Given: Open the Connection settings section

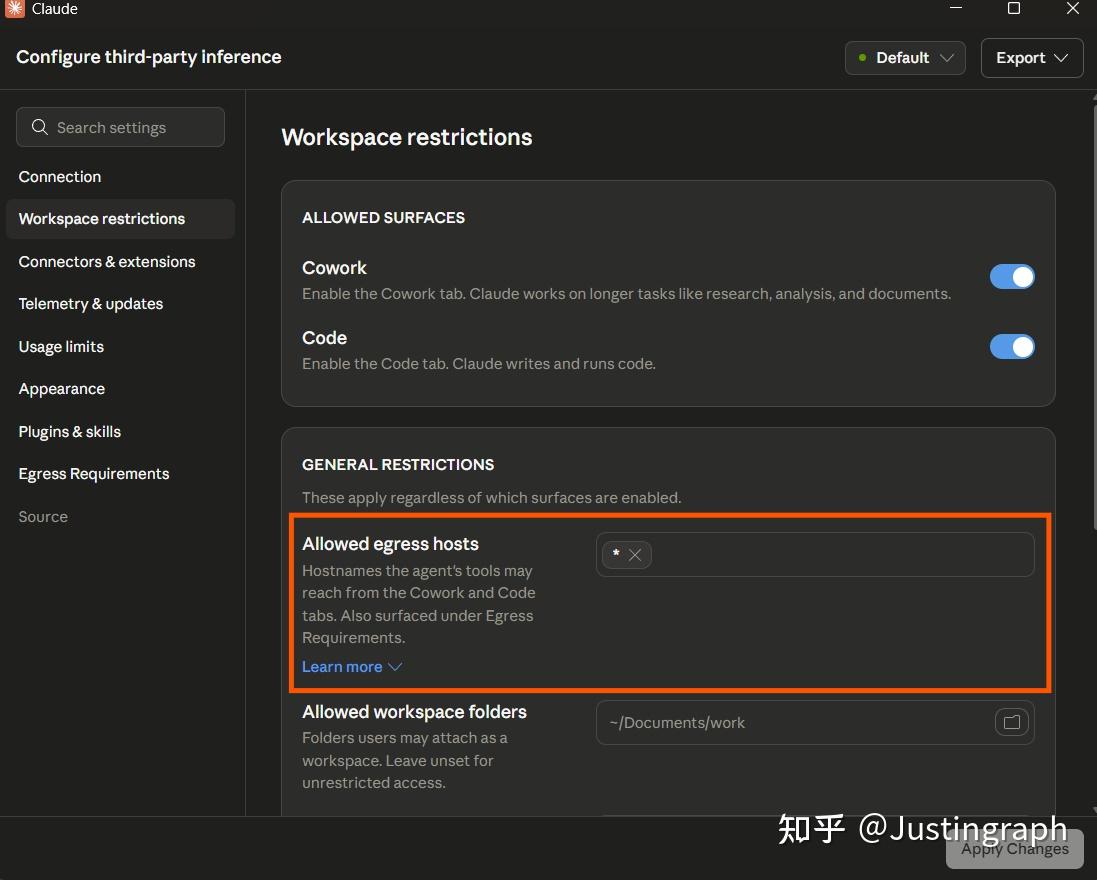Looking at the screenshot, I should 60,176.
